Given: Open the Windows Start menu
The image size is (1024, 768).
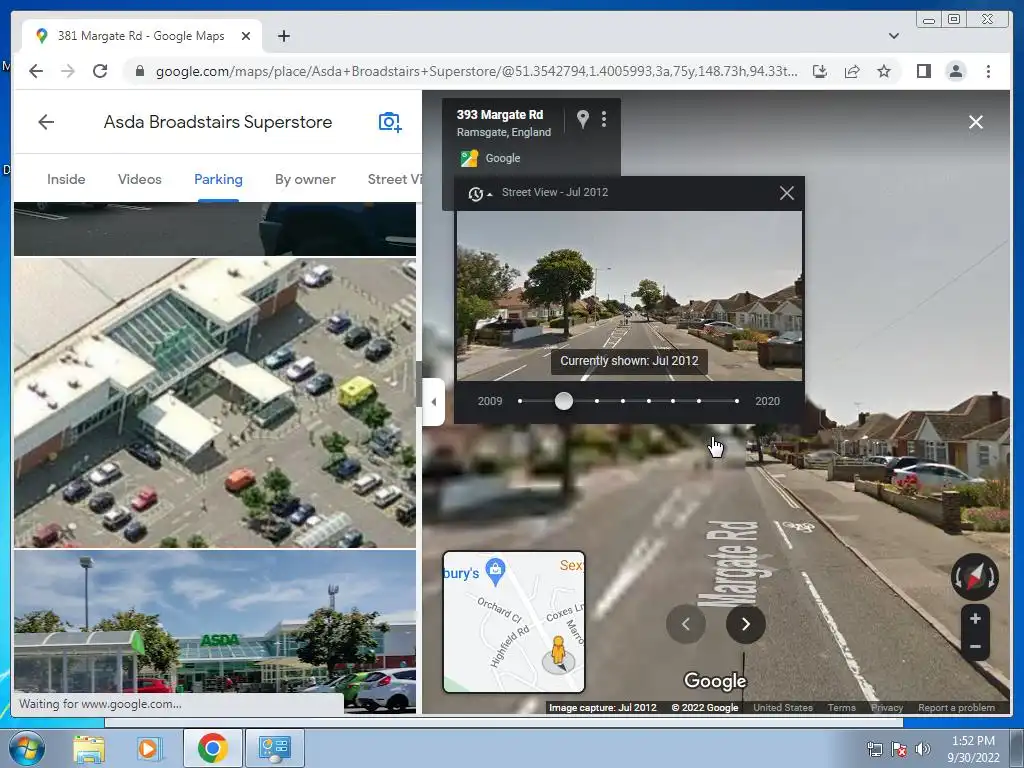Looking at the screenshot, I should pyautogui.click(x=26, y=748).
